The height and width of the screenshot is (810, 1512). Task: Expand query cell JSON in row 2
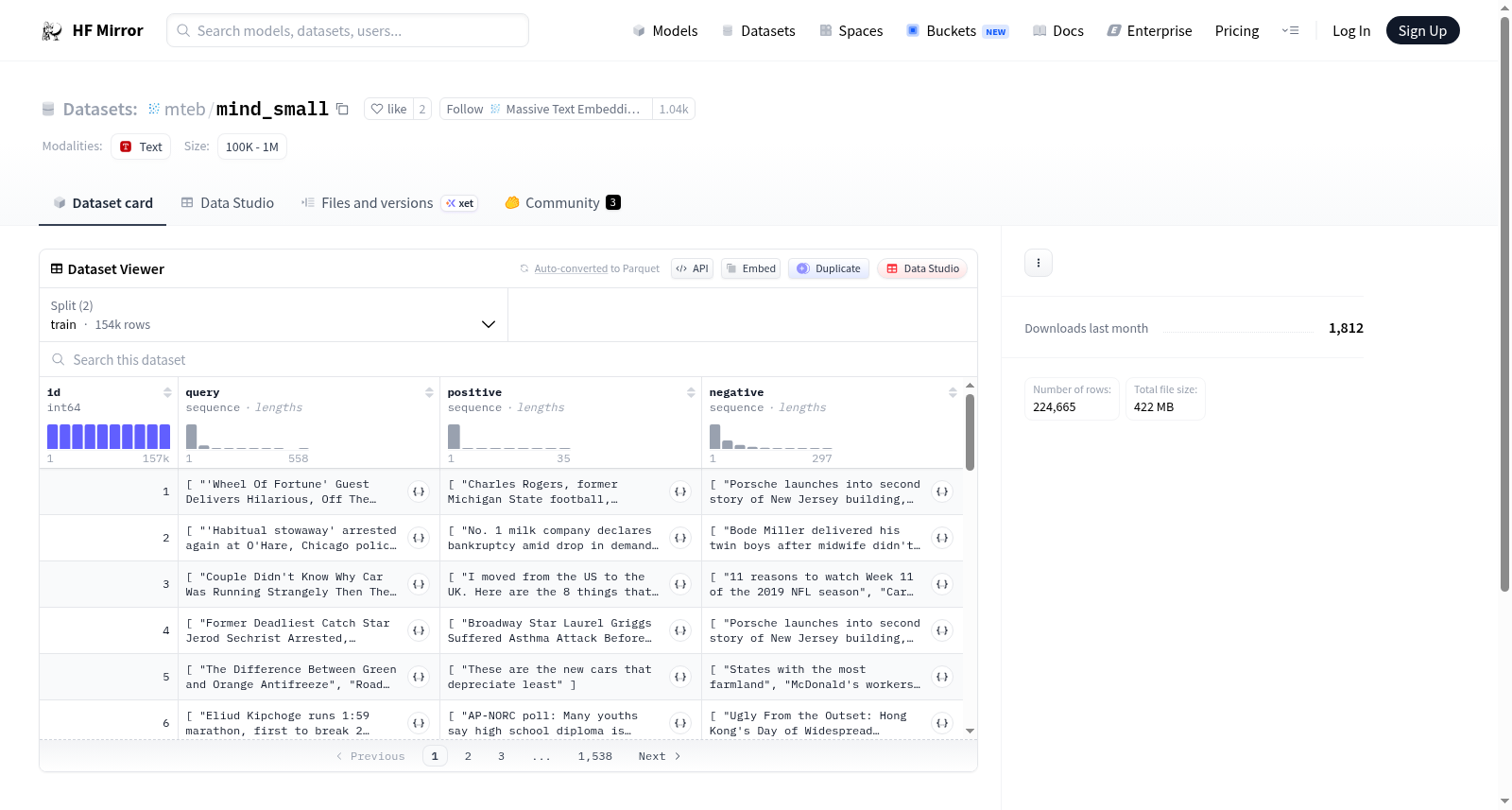419,538
